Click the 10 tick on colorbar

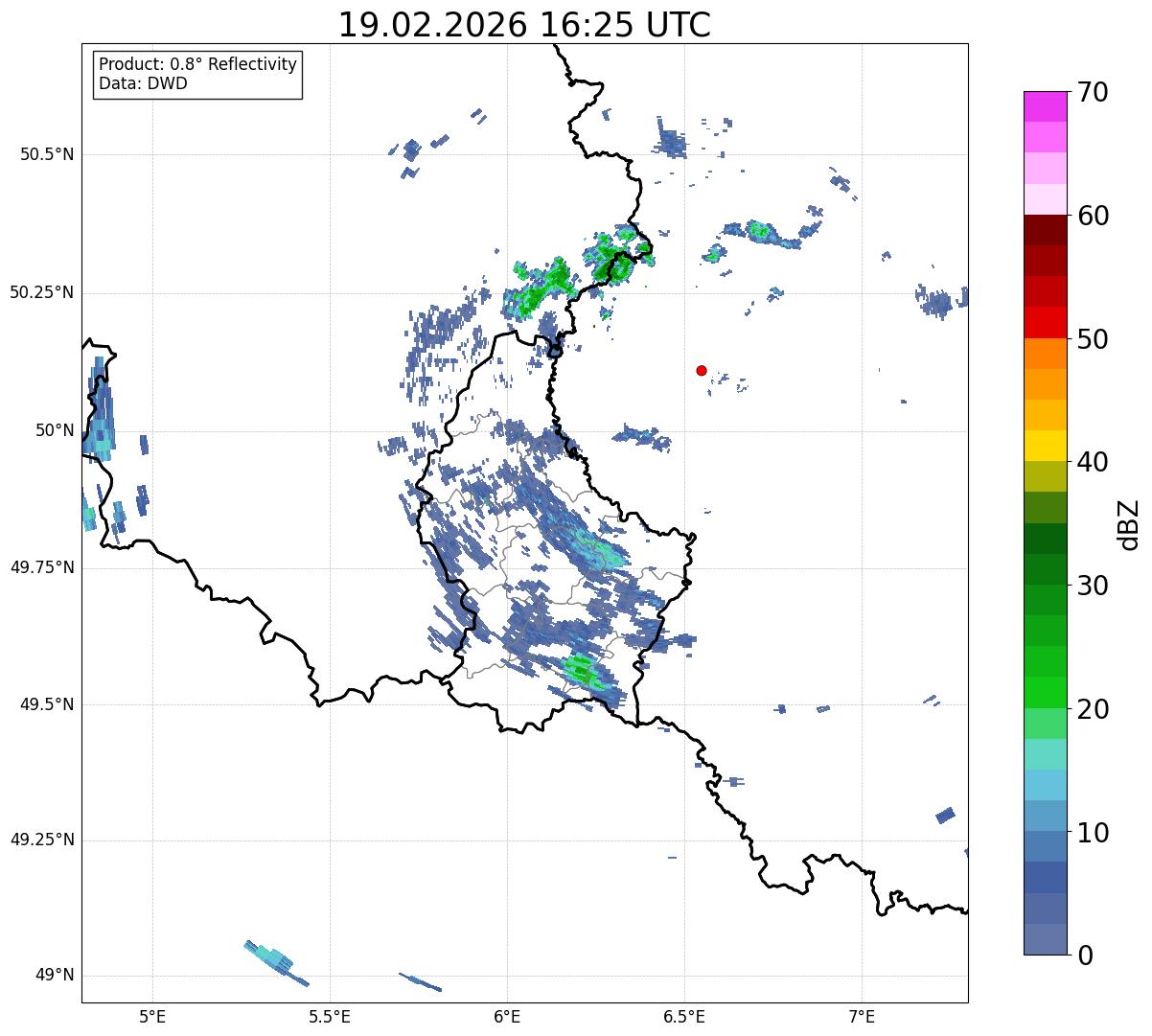1093,833
